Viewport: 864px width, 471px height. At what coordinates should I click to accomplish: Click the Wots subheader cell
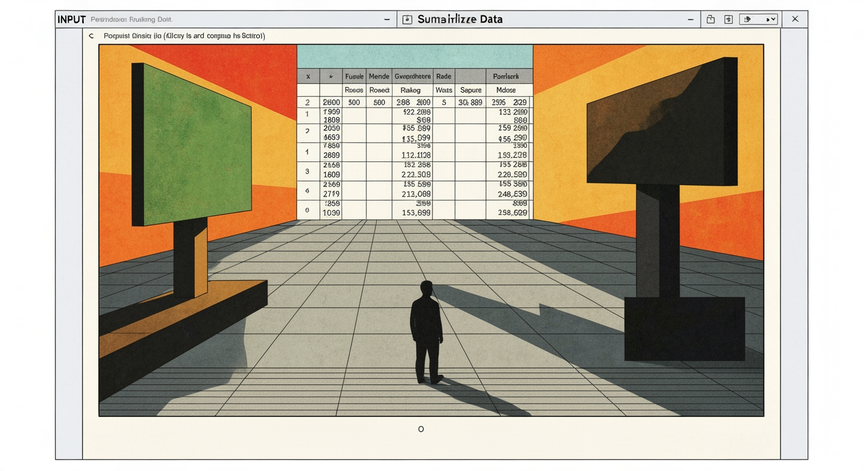[x=444, y=90]
